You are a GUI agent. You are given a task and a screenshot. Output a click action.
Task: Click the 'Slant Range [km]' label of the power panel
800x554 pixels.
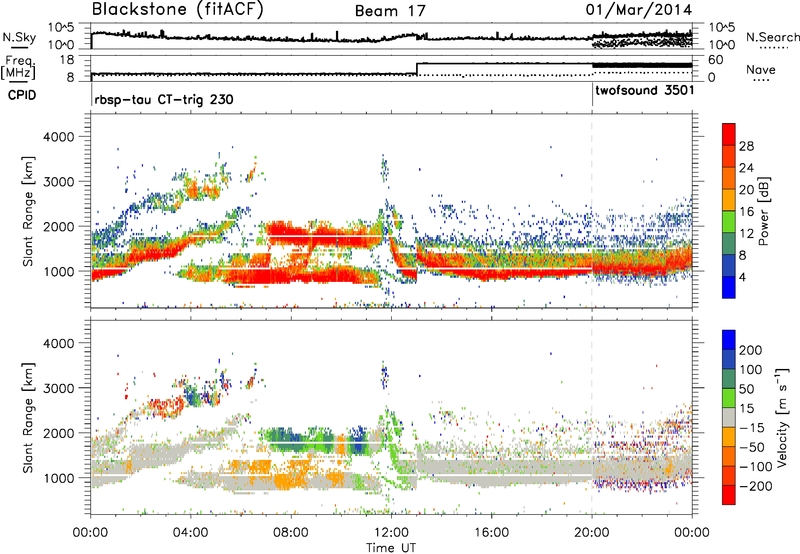[29, 211]
